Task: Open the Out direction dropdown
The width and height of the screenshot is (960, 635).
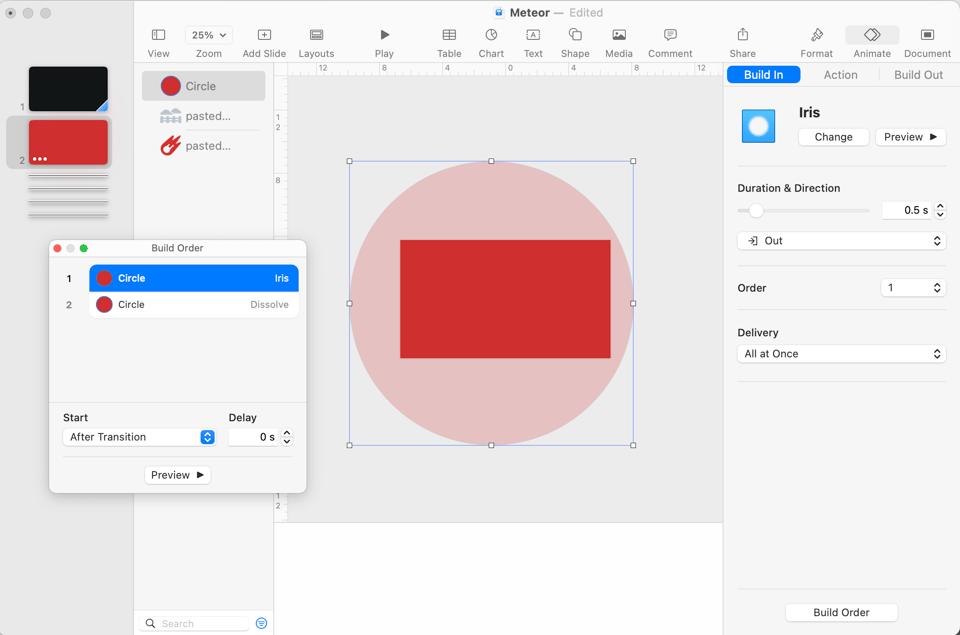Action: (841, 240)
